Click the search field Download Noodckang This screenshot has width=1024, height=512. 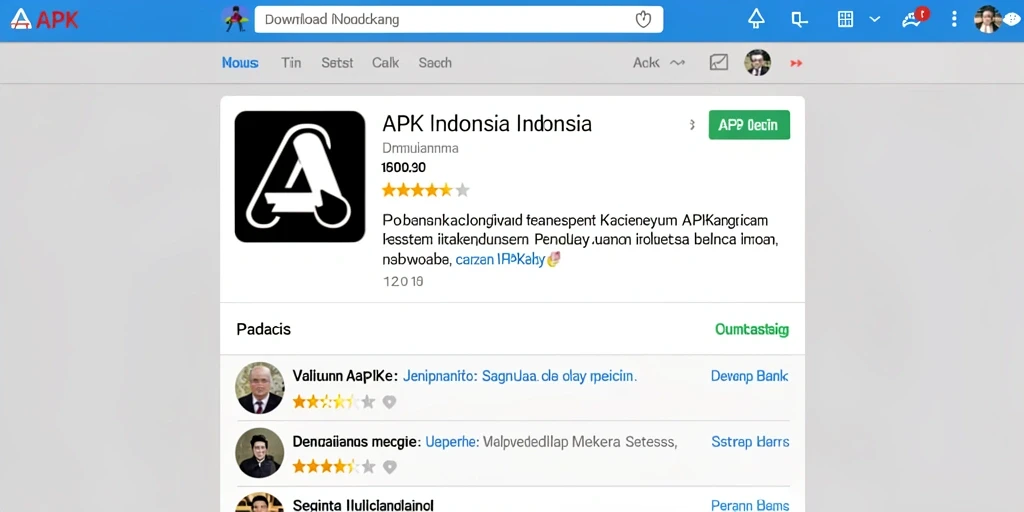pos(458,20)
